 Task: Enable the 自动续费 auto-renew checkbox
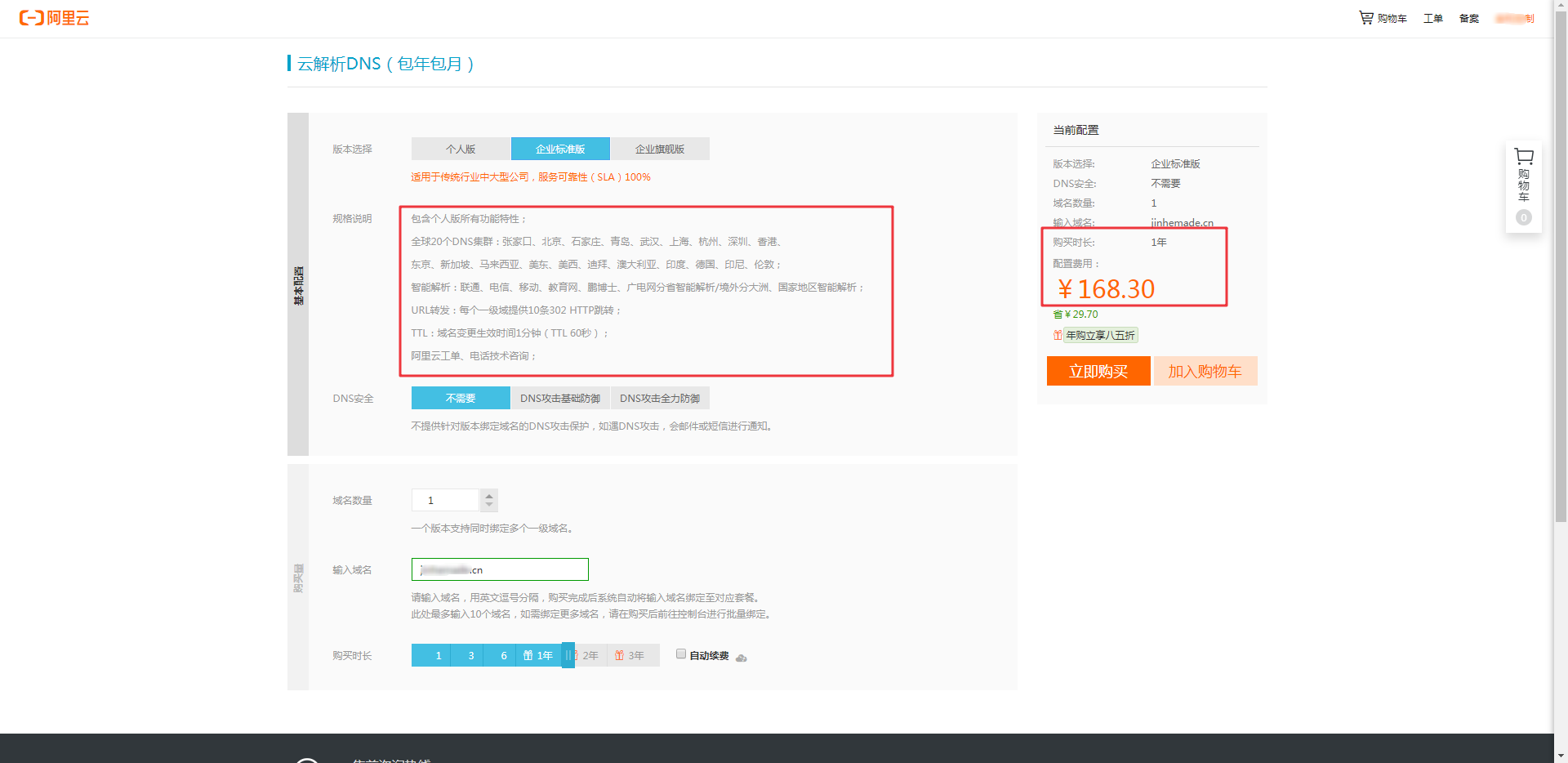(x=681, y=654)
